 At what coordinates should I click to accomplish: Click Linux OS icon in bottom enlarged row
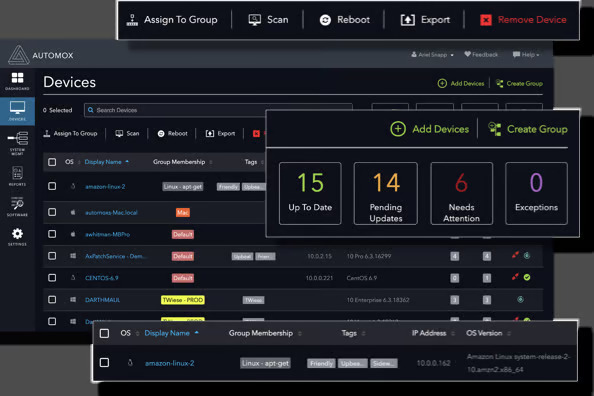pyautogui.click(x=130, y=363)
